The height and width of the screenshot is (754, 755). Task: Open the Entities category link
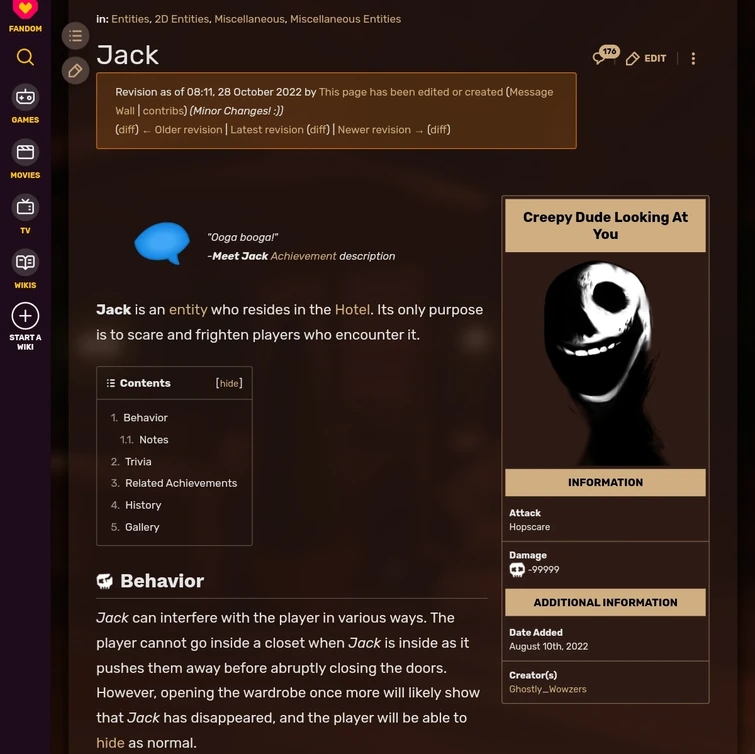pyautogui.click(x=130, y=19)
